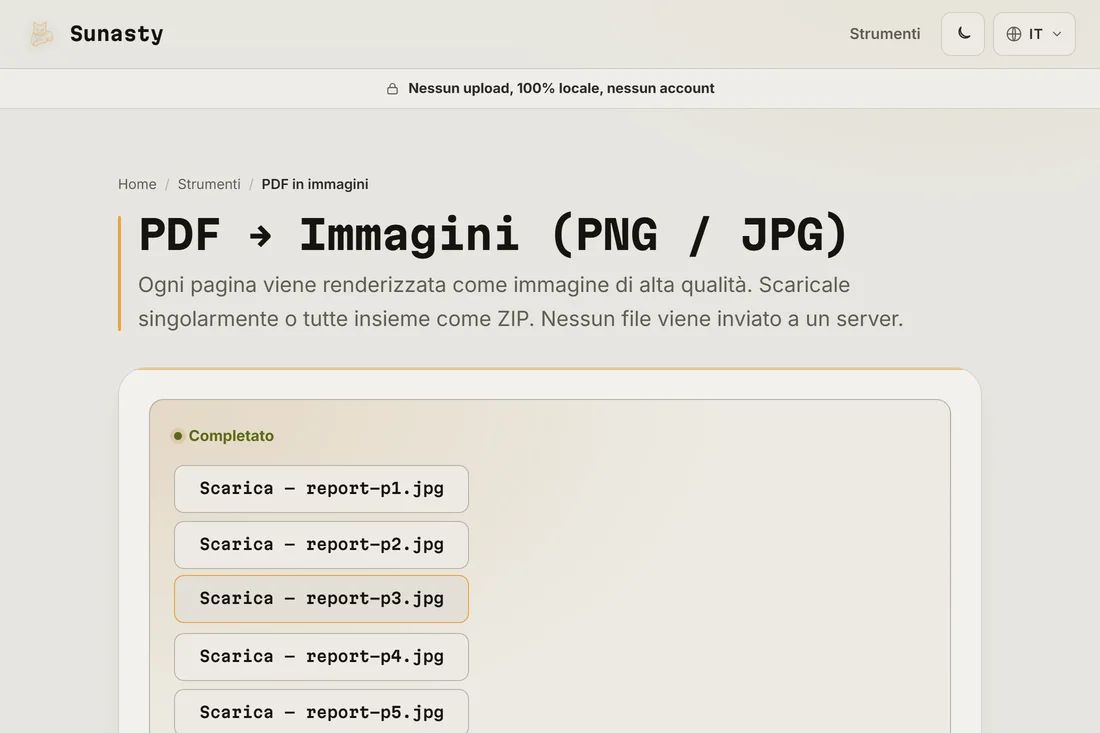The height and width of the screenshot is (733, 1100).
Task: Select 'PDF in immagini' breadcrumb text
Action: [x=315, y=184]
